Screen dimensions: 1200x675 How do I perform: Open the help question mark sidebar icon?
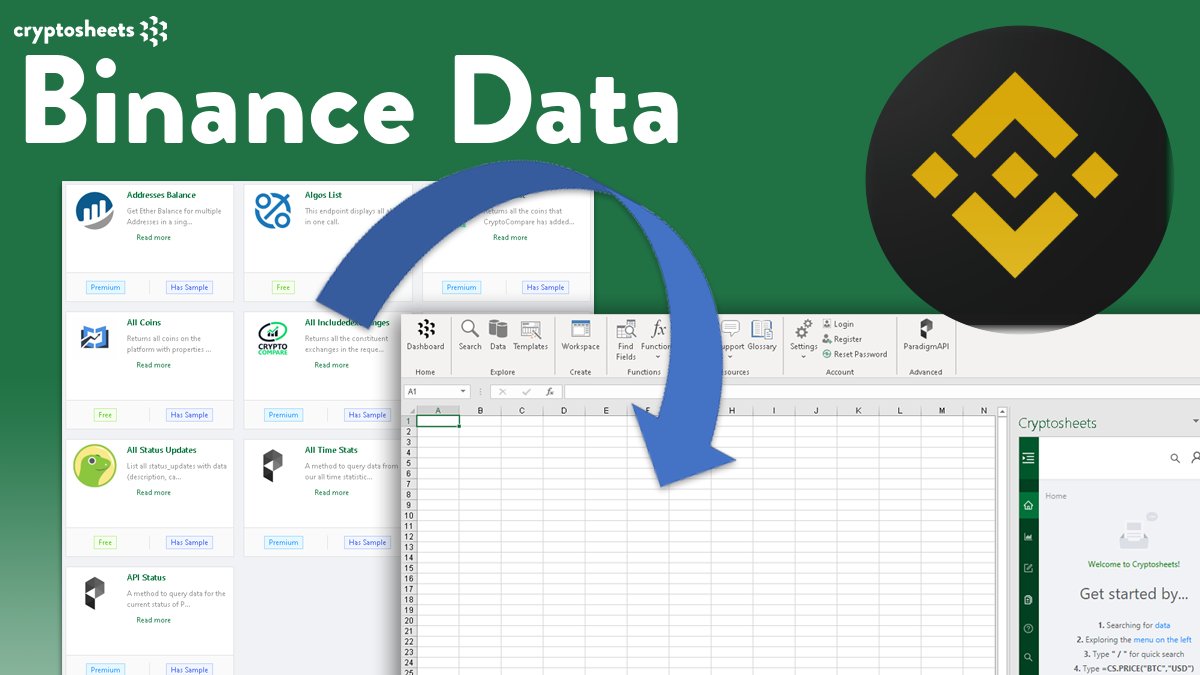click(1029, 628)
